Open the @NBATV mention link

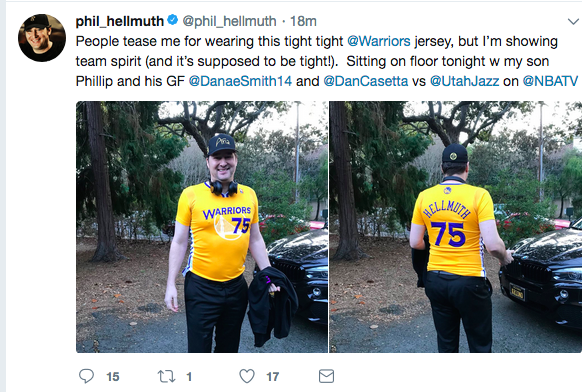point(550,81)
